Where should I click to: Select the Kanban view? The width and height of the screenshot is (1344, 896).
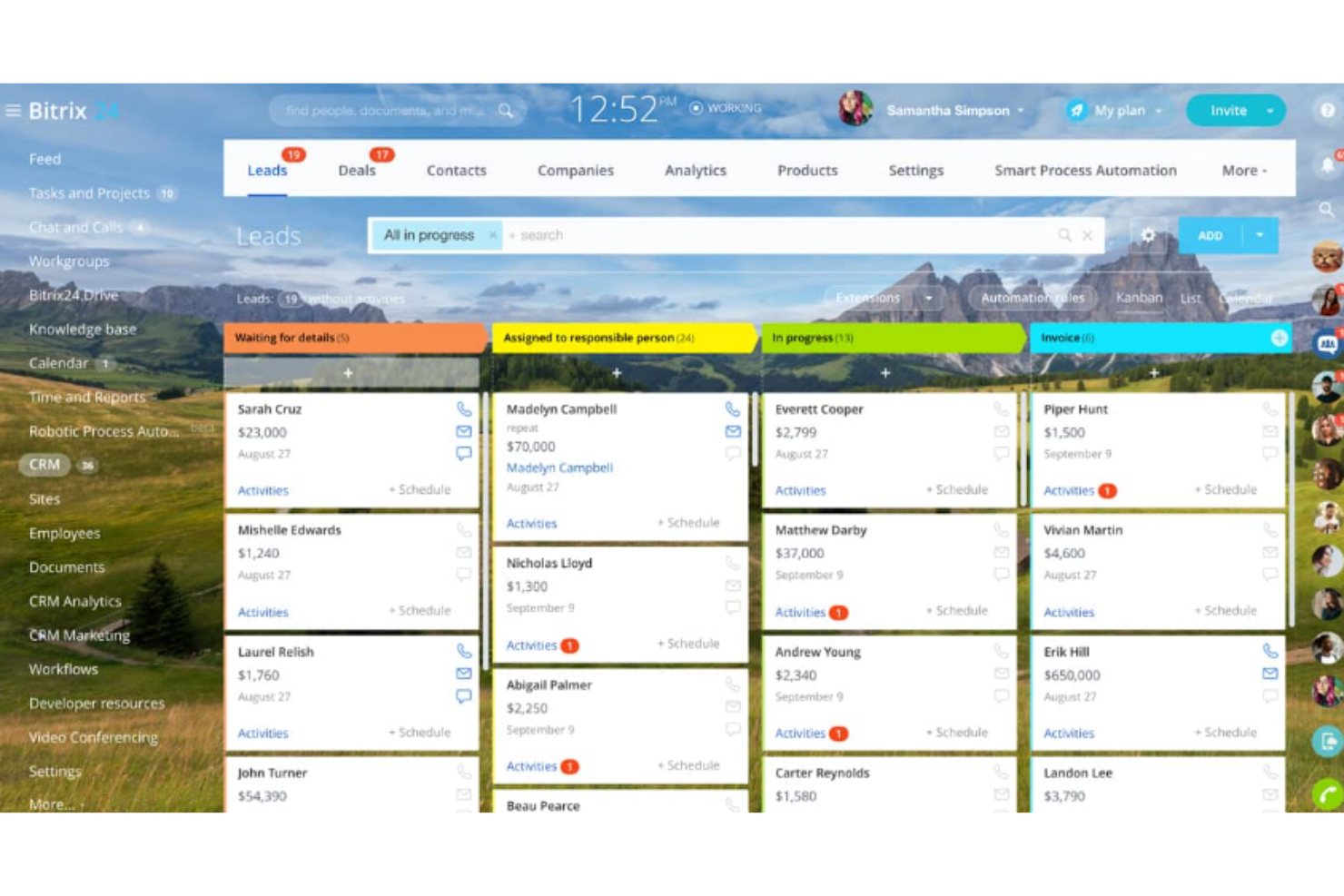point(1139,298)
